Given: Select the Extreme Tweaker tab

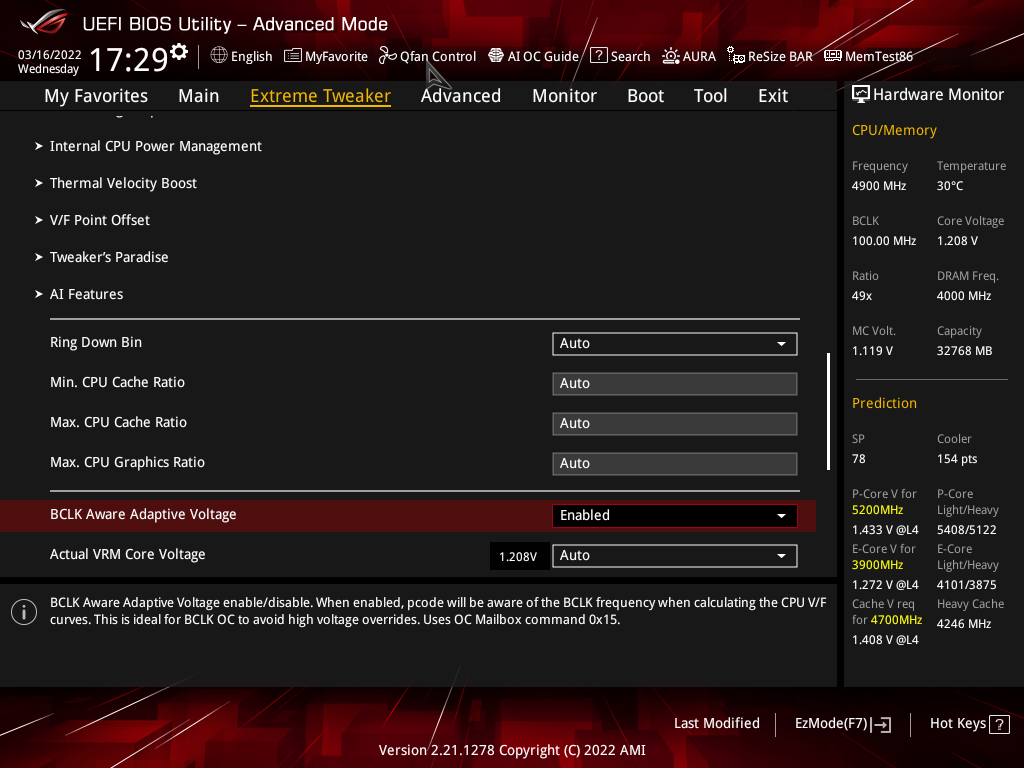Looking at the screenshot, I should pos(321,96).
